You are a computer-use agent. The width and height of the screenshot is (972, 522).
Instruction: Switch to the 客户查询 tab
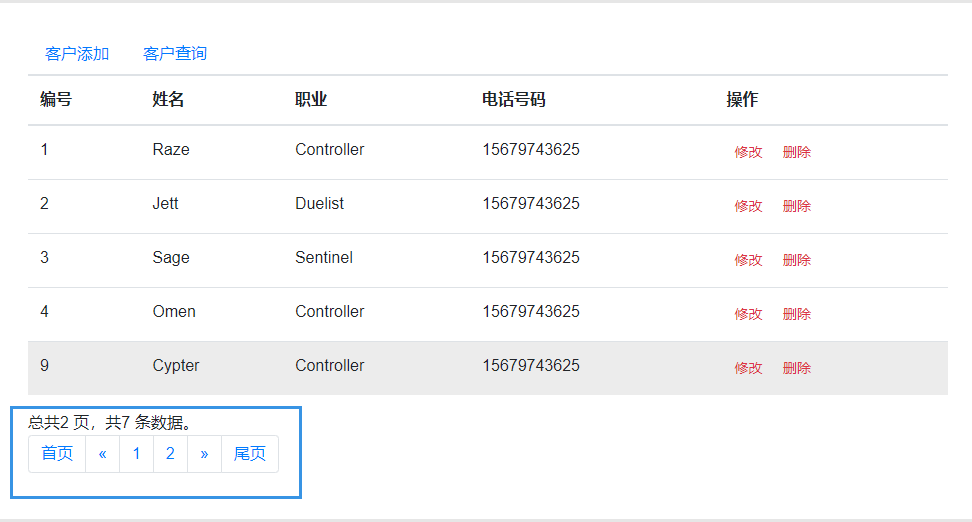pos(175,54)
